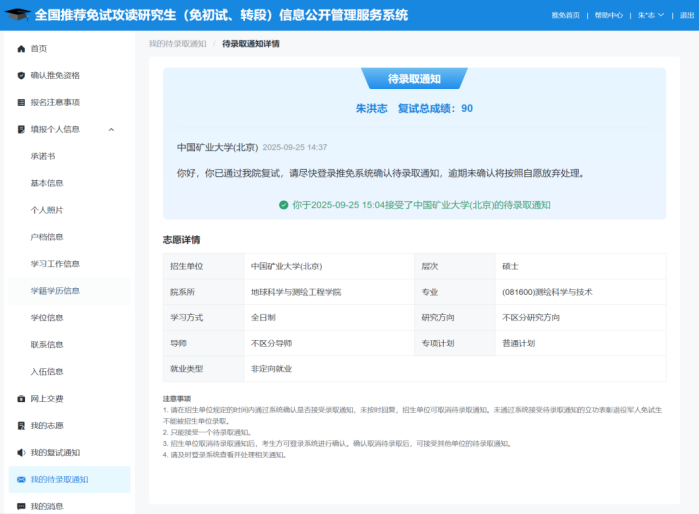699x514 pixels.
Task: Open 承诺书 in the sidebar
Action: 44,156
